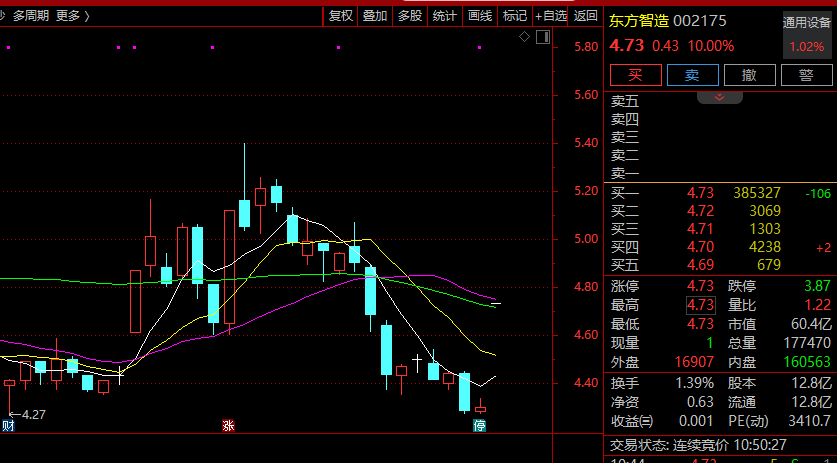
Task: Click the diamond marker icon above the chart
Action: click(x=524, y=37)
